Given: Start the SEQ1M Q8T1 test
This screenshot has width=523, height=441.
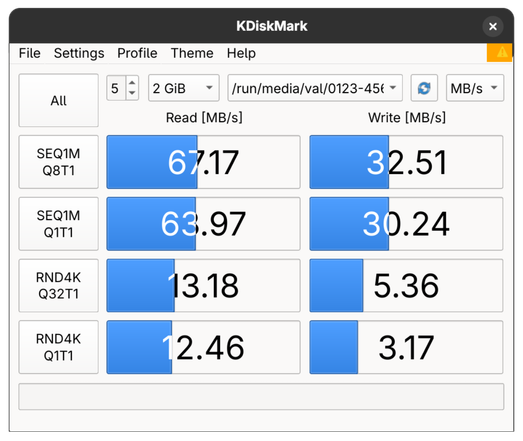Looking at the screenshot, I should tap(59, 162).
